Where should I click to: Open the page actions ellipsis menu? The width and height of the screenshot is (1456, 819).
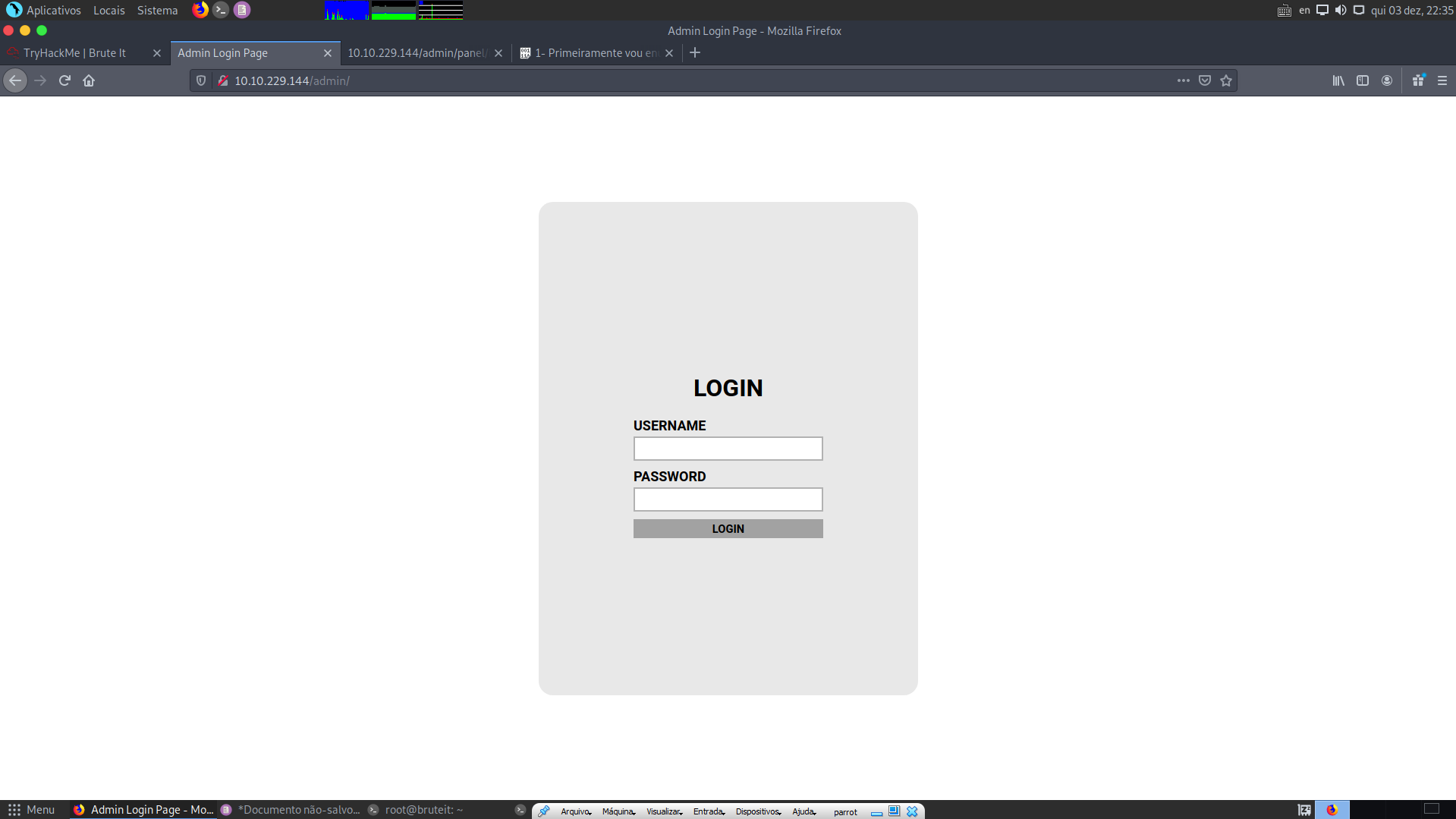(x=1183, y=80)
